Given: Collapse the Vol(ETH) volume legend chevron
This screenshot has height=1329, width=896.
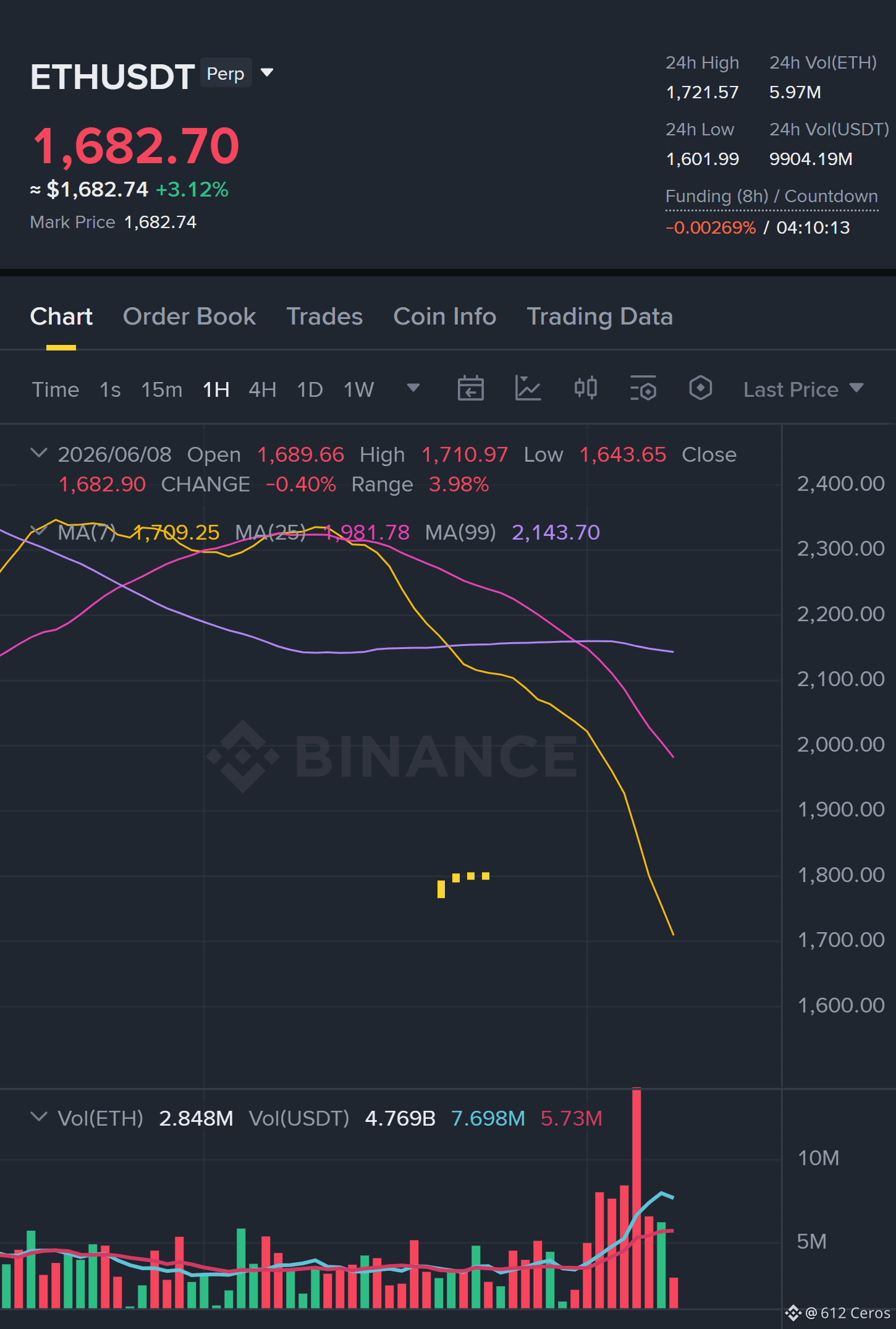Looking at the screenshot, I should (38, 1117).
